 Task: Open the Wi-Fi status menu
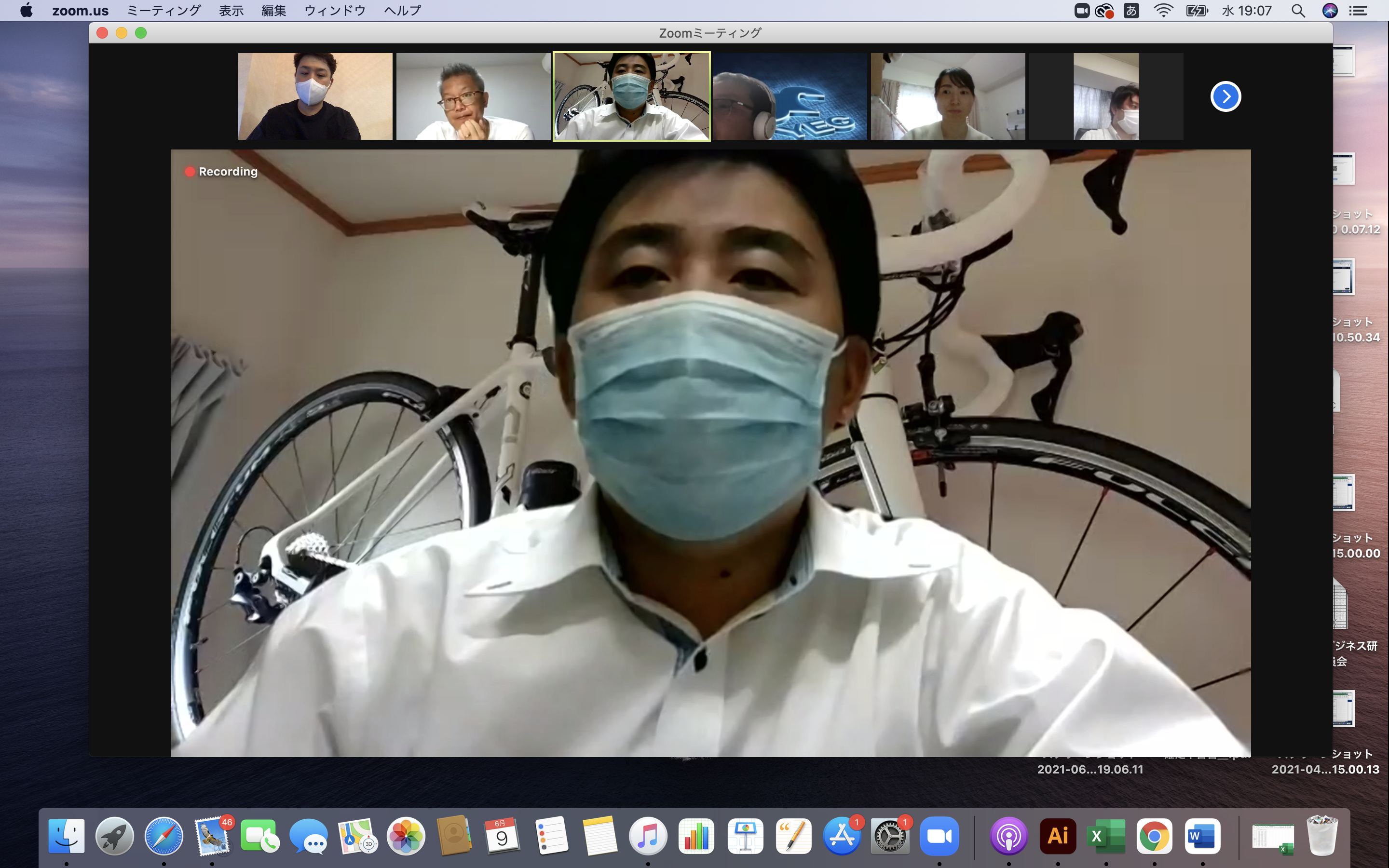tap(1163, 11)
